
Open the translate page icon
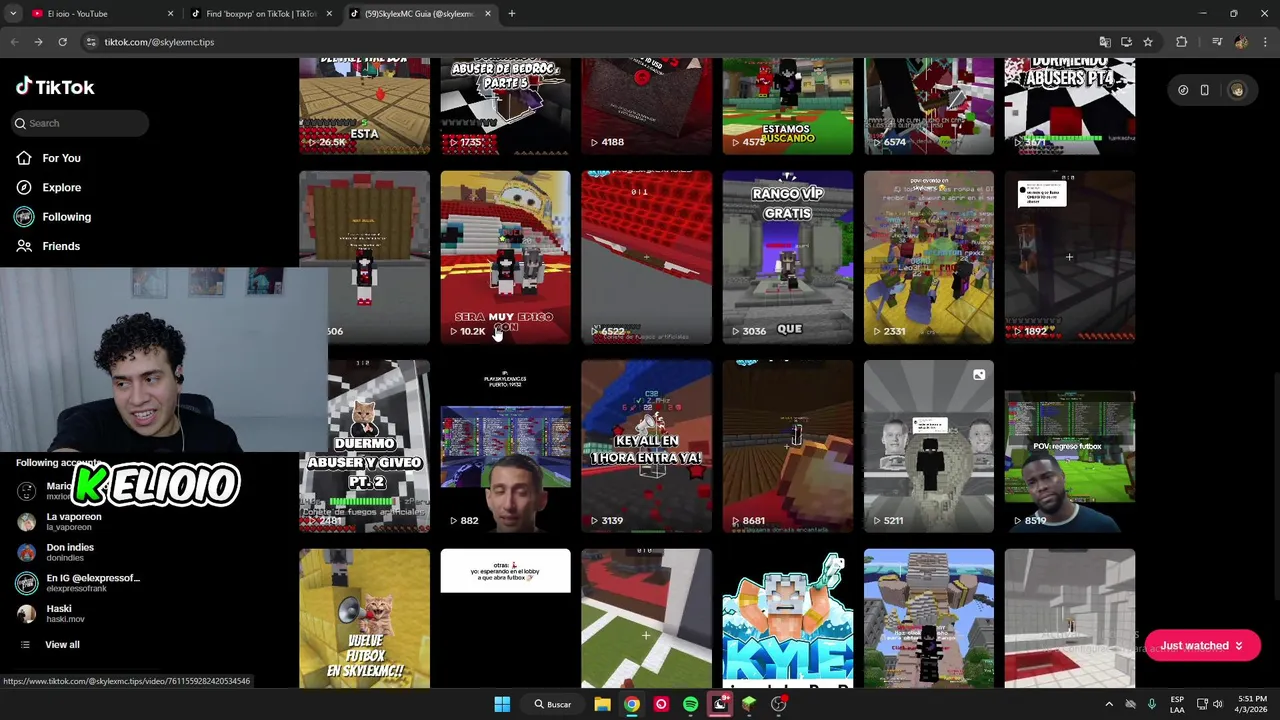[x=1105, y=42]
